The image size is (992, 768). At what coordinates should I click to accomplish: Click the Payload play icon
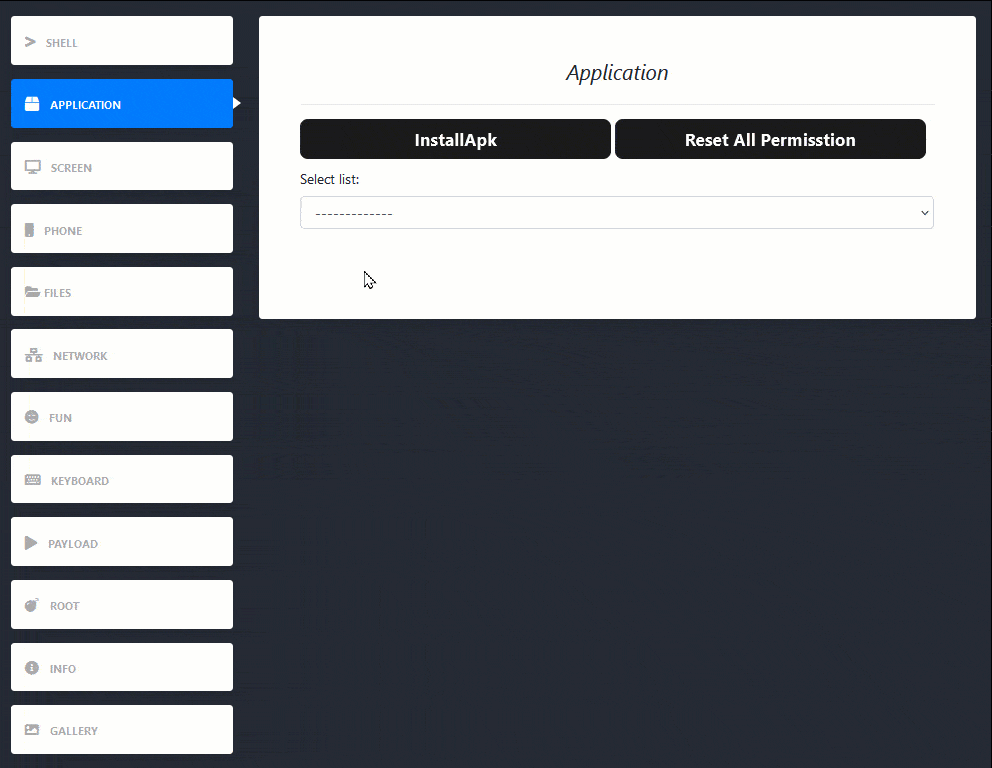pos(31,543)
